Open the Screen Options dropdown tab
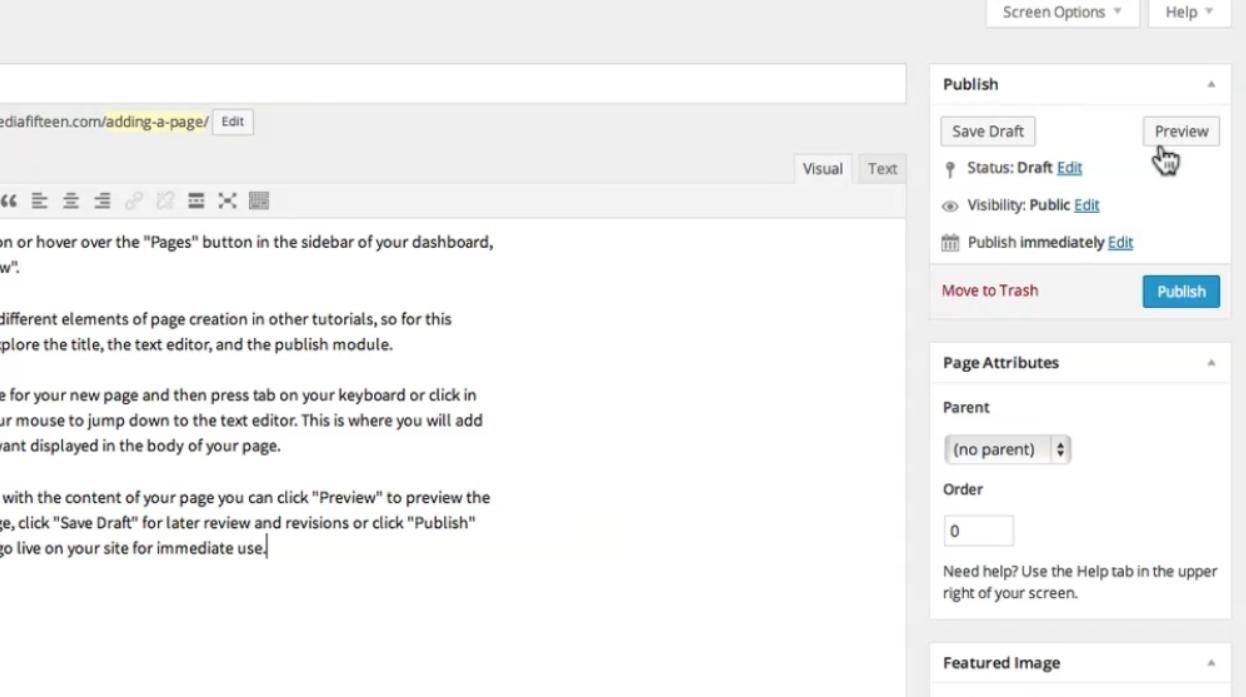 1062,13
